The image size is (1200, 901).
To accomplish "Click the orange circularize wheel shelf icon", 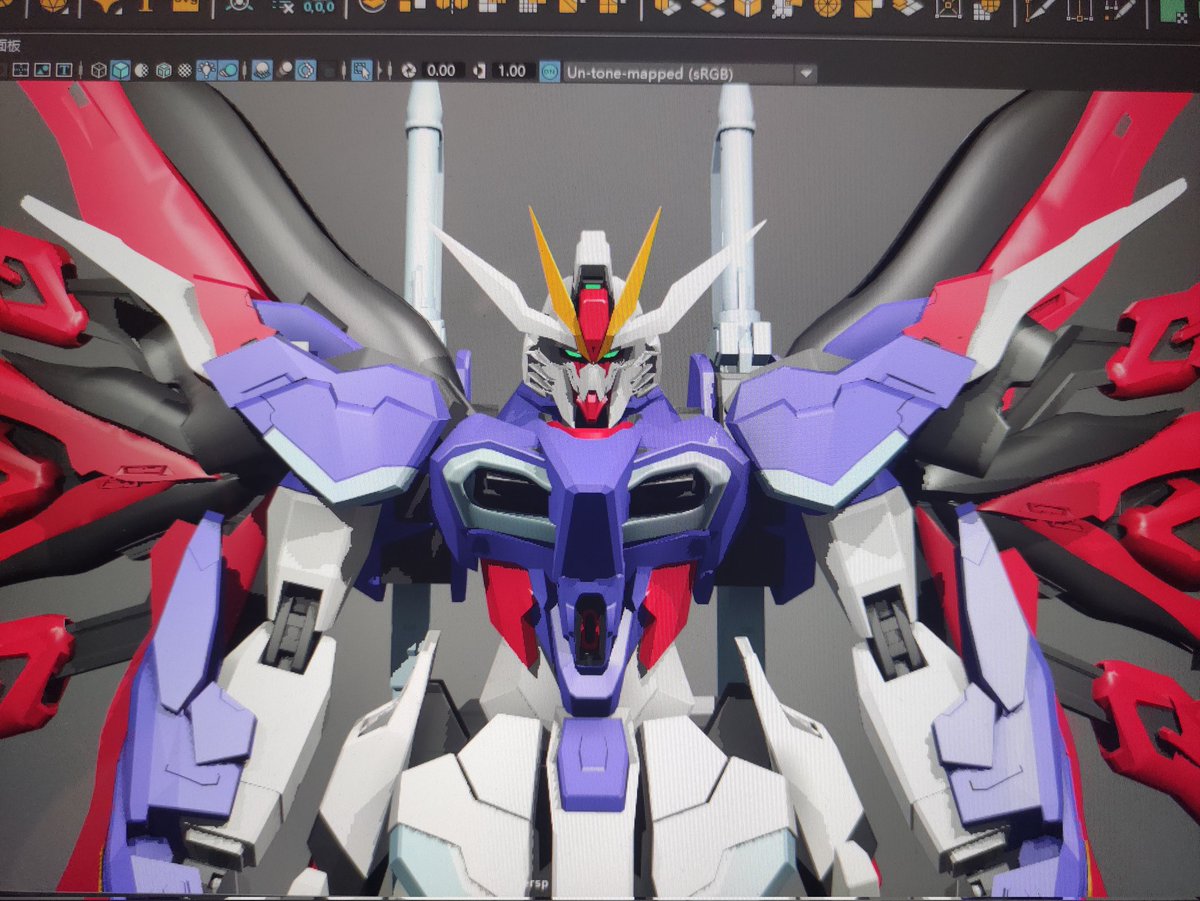I will 827,8.
